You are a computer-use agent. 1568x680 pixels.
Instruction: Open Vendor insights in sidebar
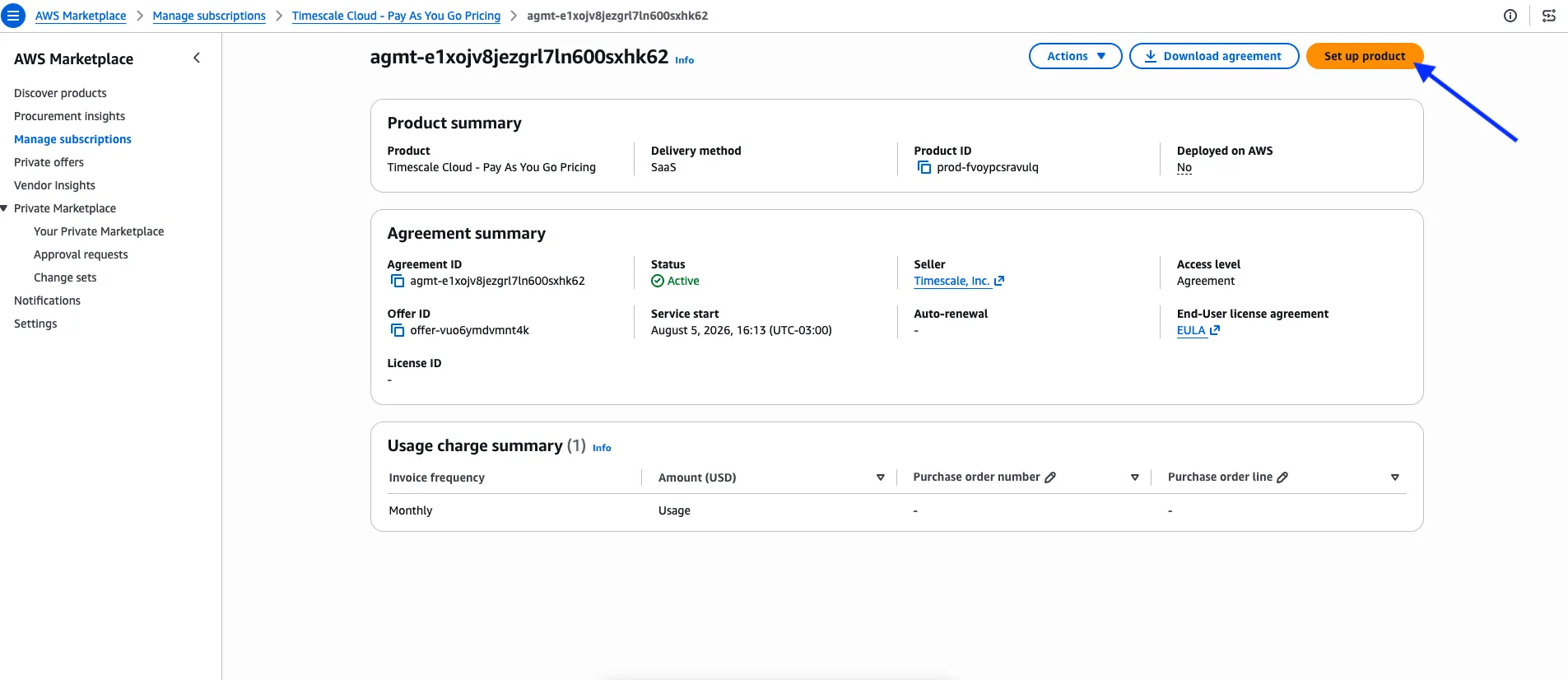(54, 185)
